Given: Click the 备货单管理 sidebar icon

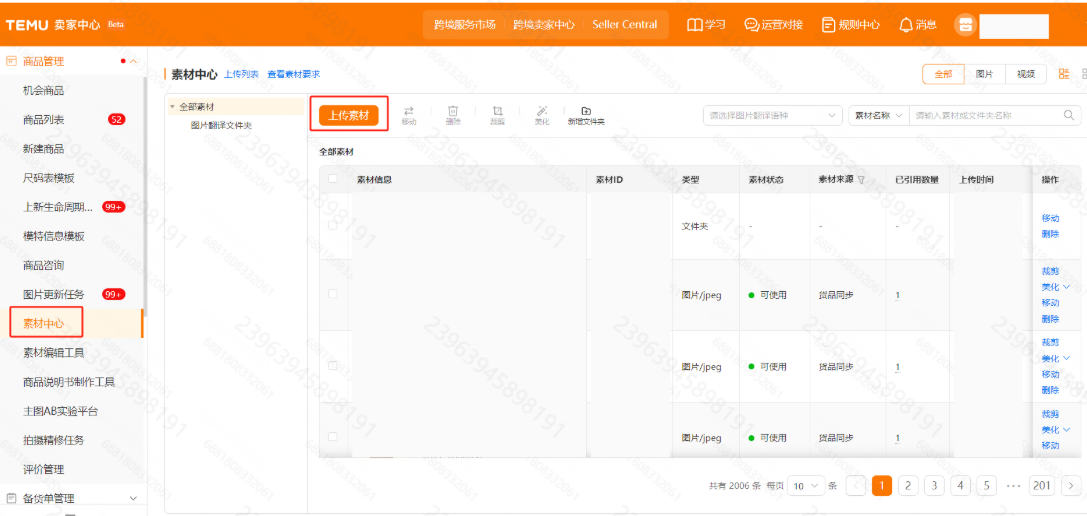Looking at the screenshot, I should coord(10,498).
